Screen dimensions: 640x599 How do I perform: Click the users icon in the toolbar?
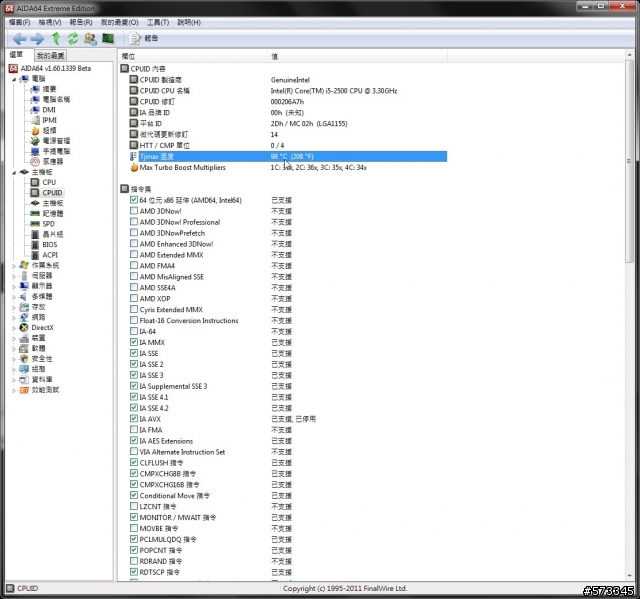click(x=90, y=39)
